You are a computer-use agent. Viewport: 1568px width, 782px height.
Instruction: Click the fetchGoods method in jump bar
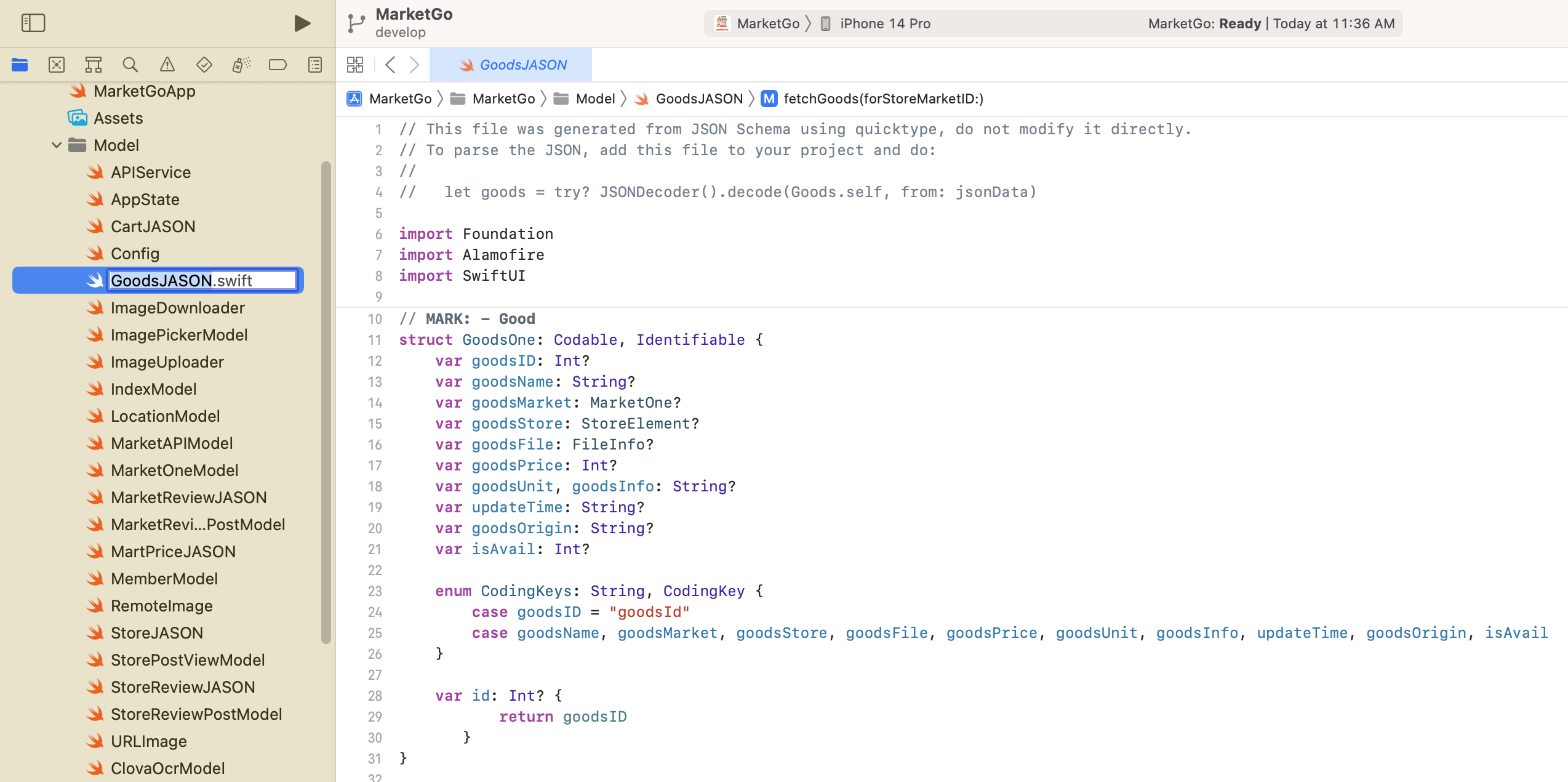[x=882, y=99]
